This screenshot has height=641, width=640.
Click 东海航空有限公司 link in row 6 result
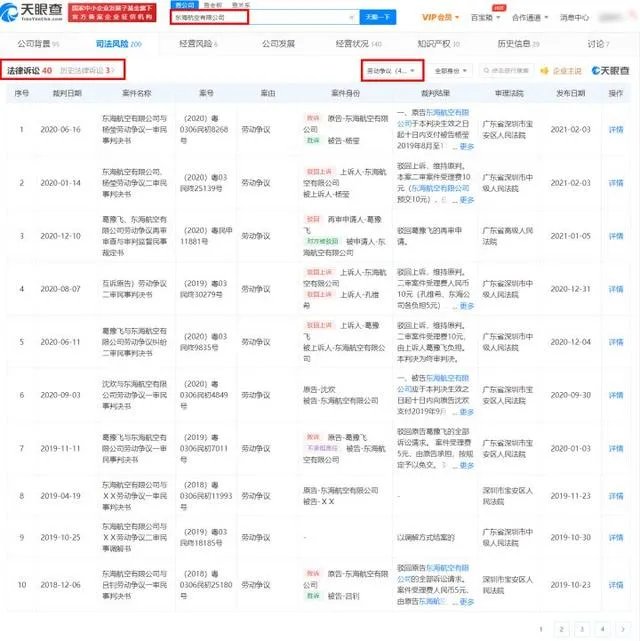433,383
